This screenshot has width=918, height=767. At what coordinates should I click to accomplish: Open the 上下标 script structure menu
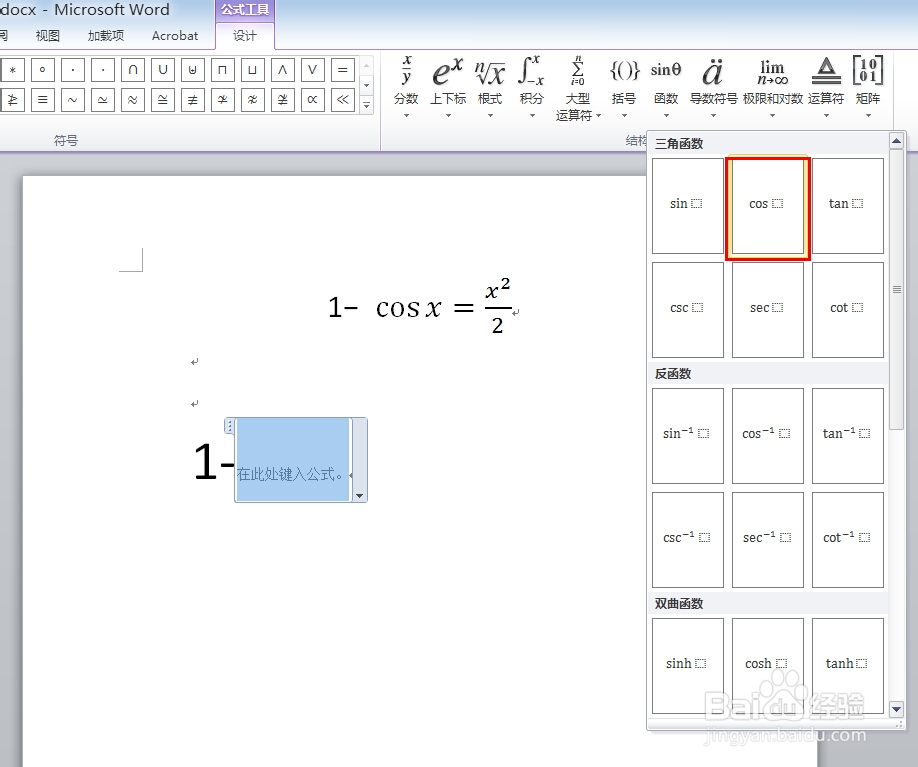click(x=448, y=87)
